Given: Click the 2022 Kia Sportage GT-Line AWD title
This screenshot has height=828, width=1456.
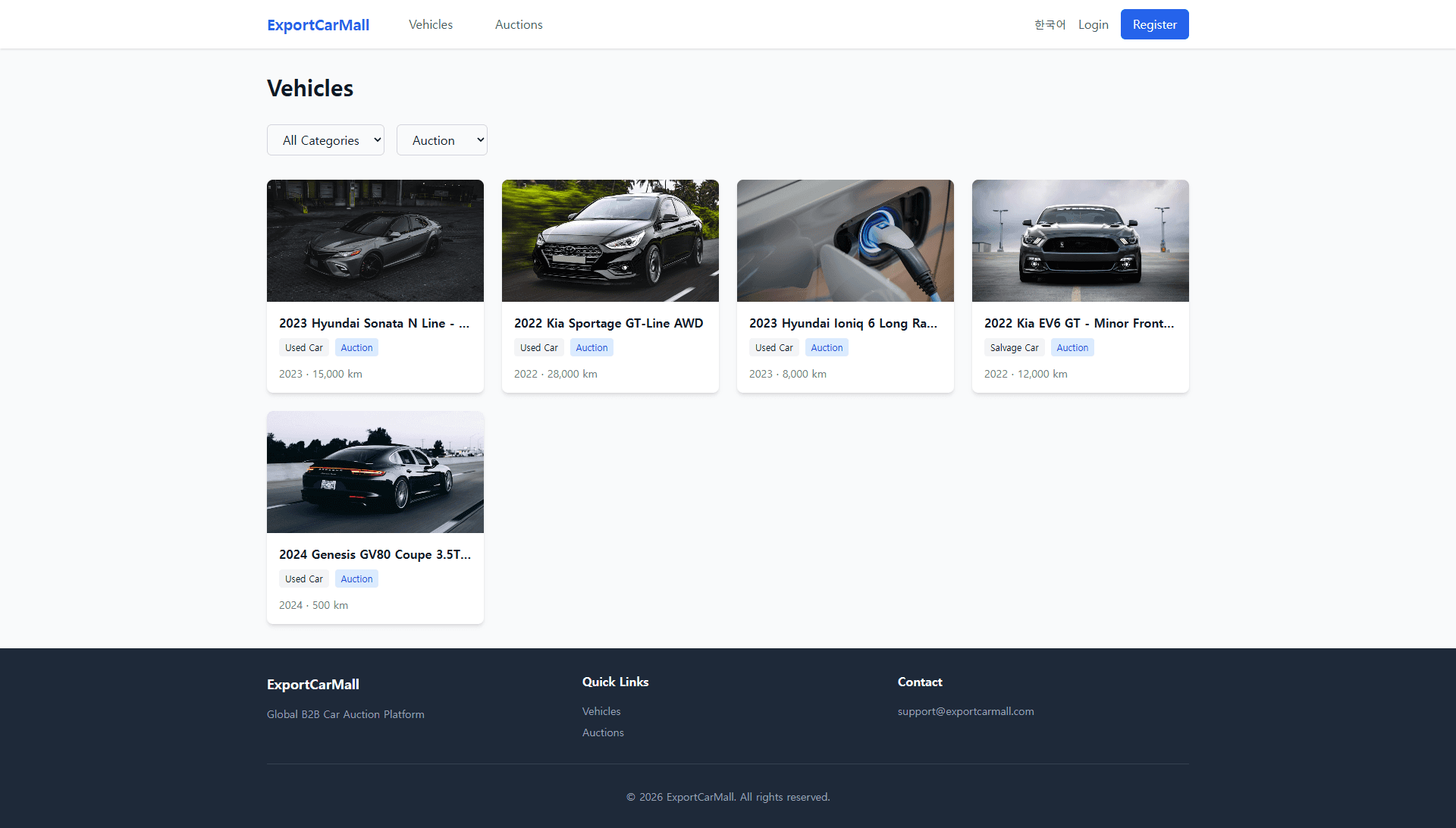Looking at the screenshot, I should click(608, 323).
